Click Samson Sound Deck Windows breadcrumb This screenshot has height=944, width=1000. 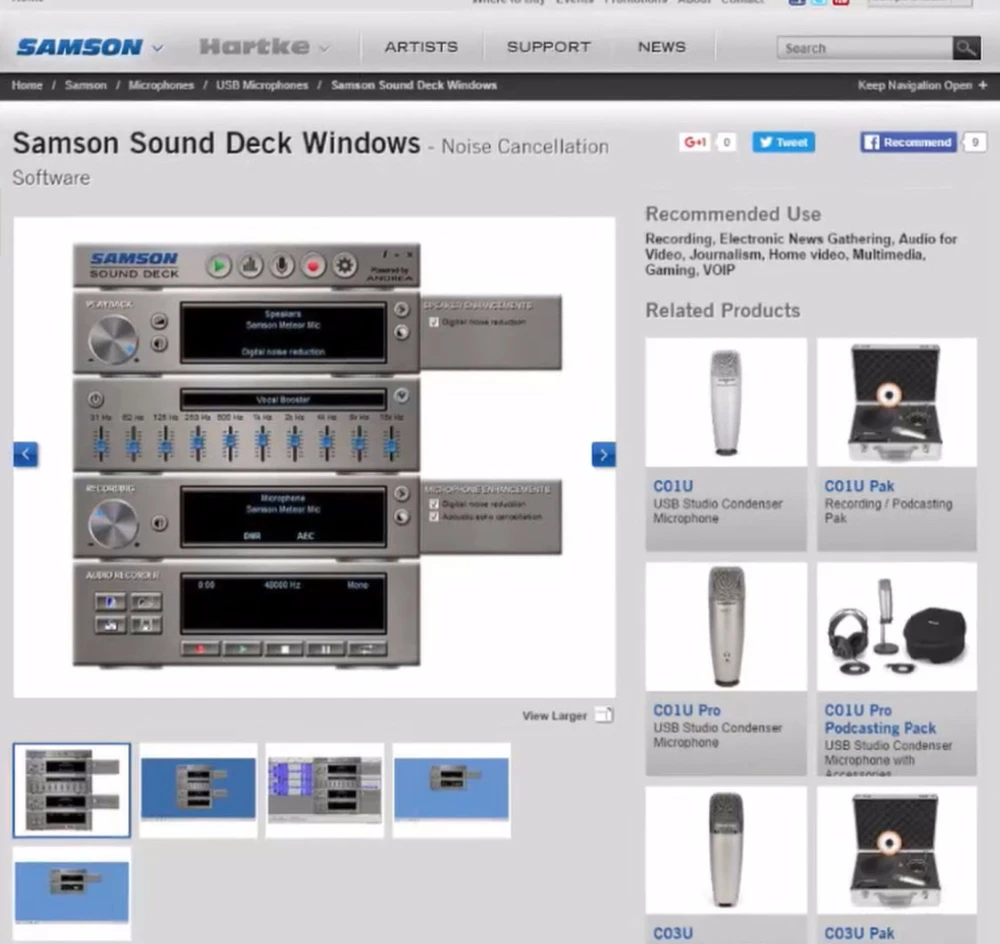click(x=414, y=85)
